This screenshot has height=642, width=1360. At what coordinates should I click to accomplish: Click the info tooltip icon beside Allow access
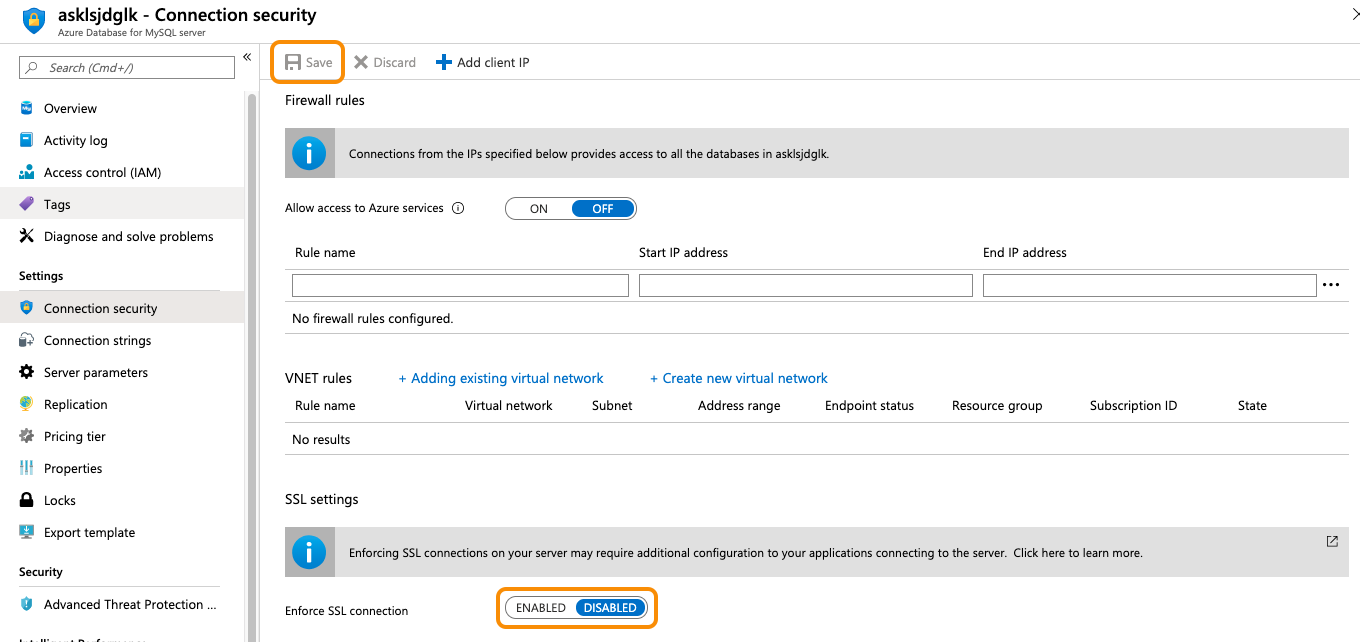(x=459, y=208)
